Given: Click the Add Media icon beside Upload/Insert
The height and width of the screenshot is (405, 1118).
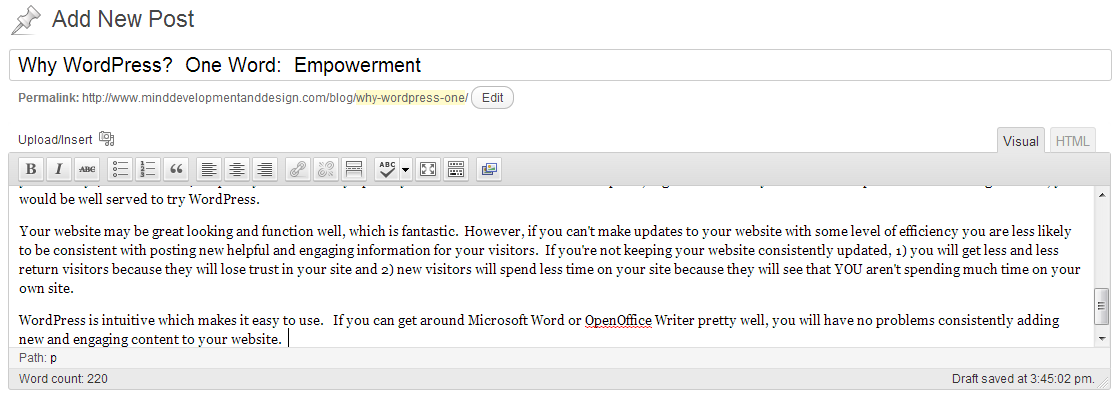Looking at the screenshot, I should [x=107, y=139].
